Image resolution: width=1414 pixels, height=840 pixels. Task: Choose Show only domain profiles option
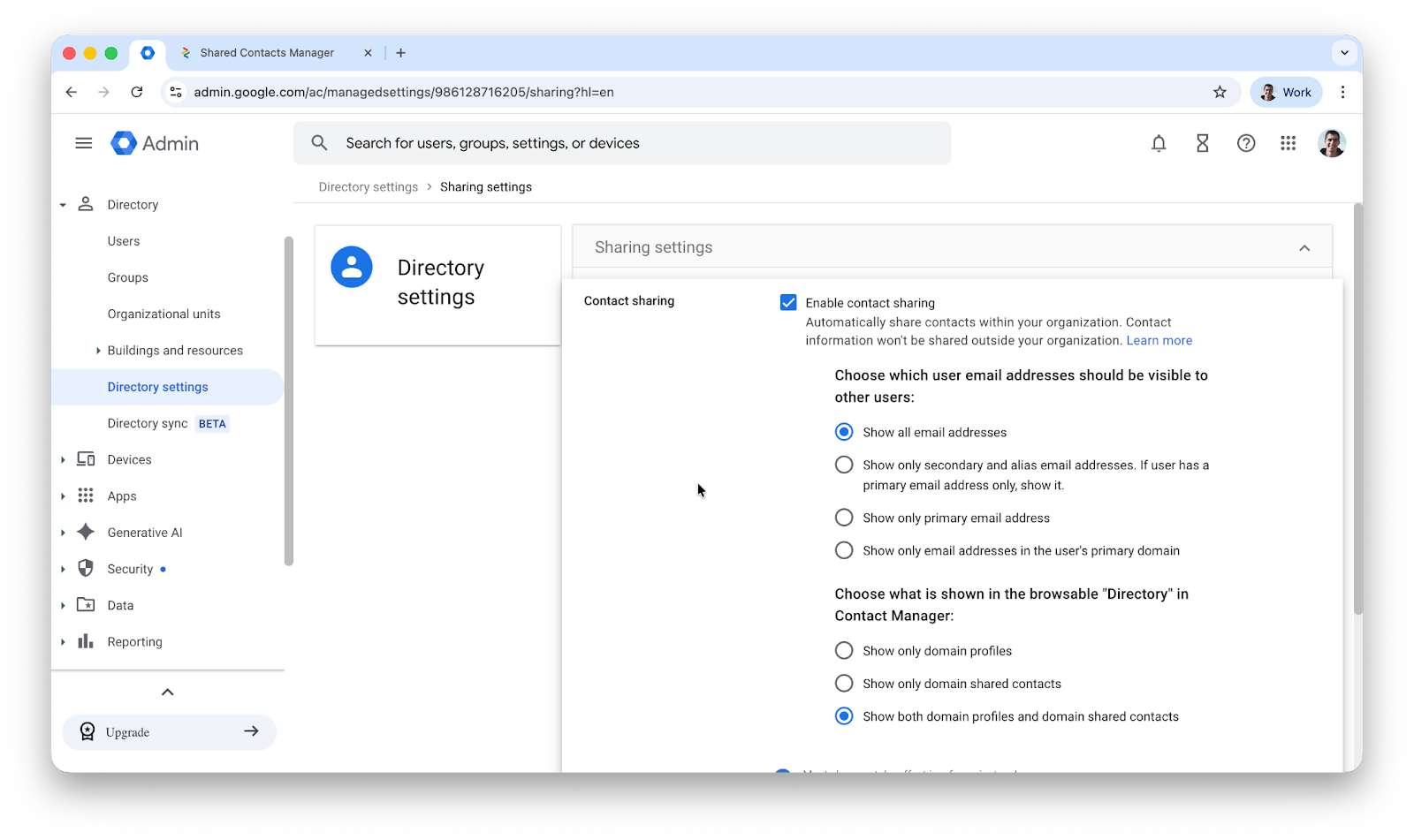[x=844, y=651]
